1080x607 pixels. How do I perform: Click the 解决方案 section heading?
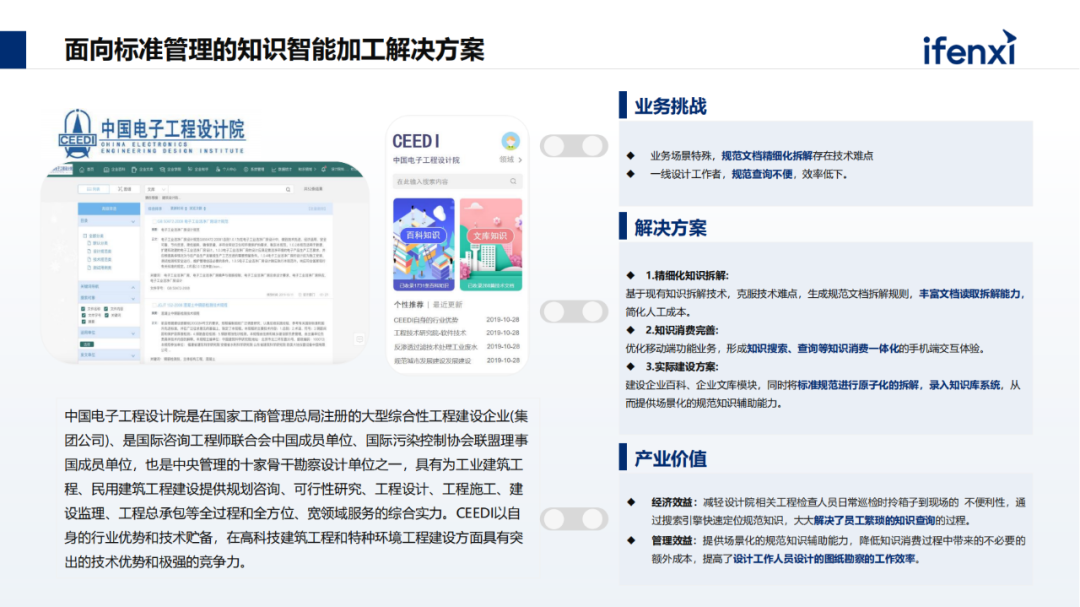point(670,227)
